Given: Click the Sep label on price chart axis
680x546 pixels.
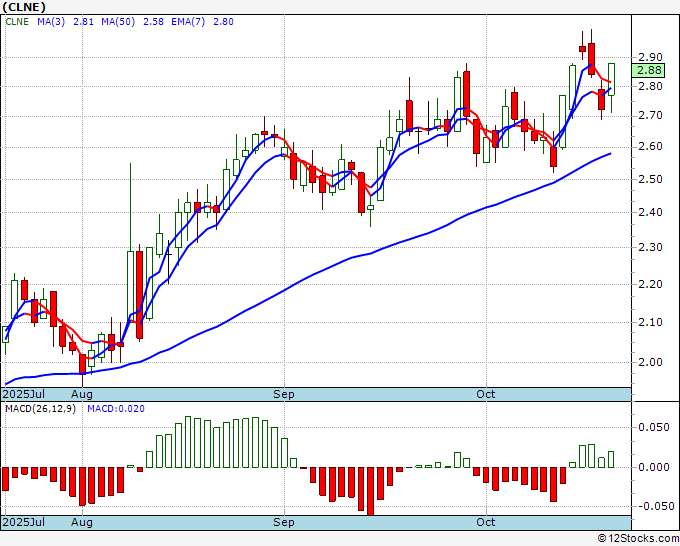Looking at the screenshot, I should click(284, 394).
